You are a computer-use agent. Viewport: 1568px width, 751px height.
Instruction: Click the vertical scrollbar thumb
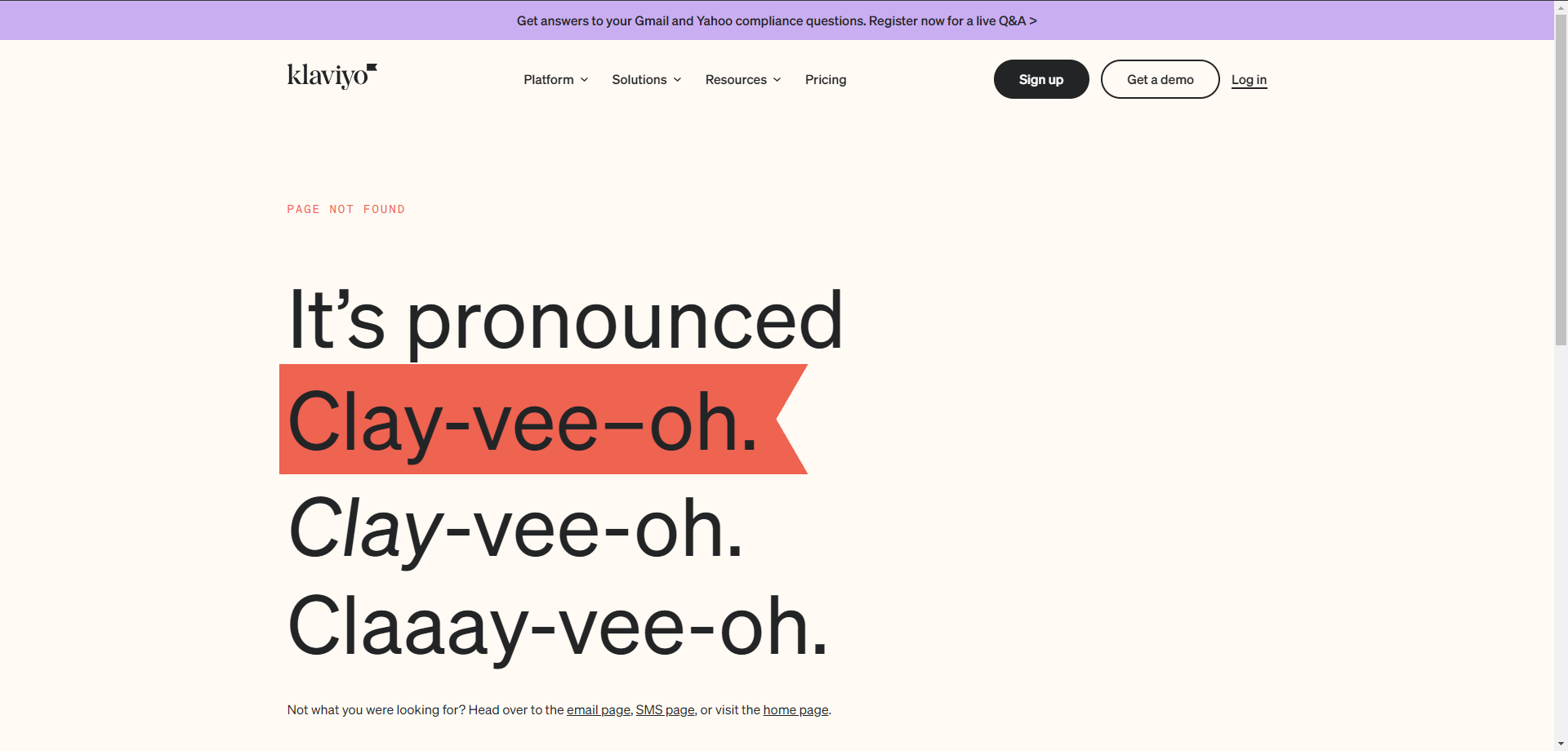(x=1561, y=180)
